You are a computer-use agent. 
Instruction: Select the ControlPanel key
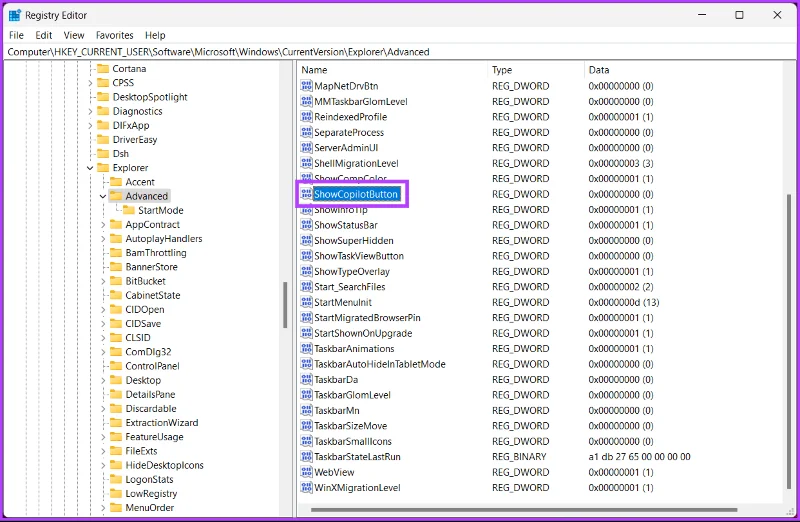coord(153,366)
